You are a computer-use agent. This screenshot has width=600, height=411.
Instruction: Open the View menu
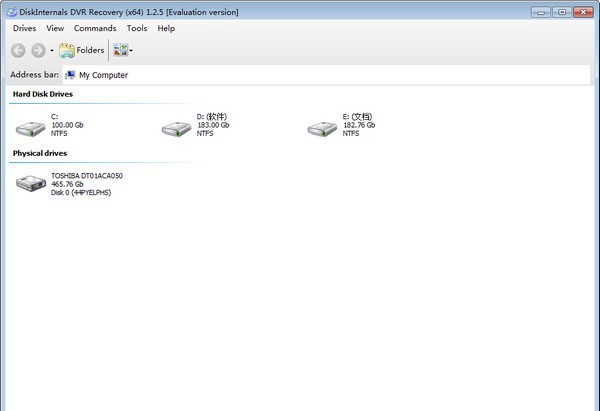55,28
